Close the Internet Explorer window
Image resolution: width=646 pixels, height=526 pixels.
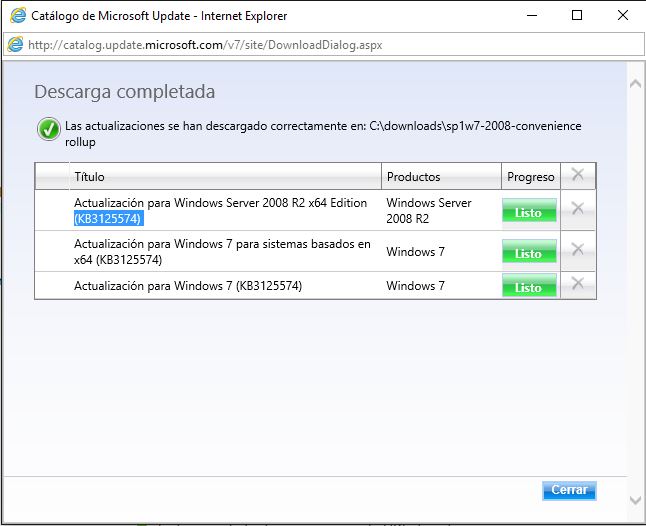tap(623, 16)
